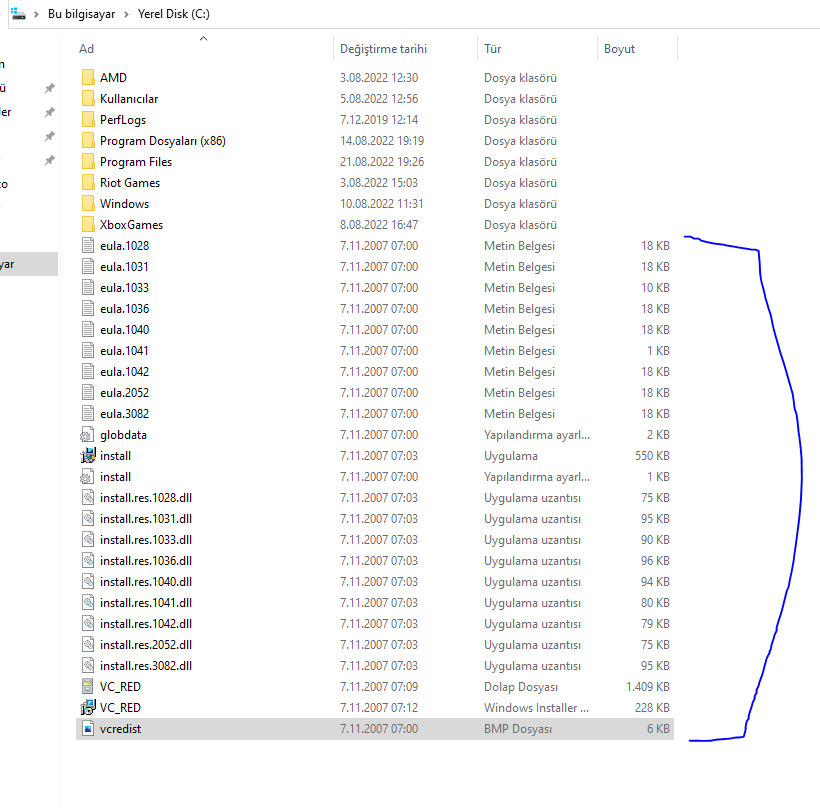Expand the chevron before Yerel Disk (C:)
The width and height of the screenshot is (820, 808).
point(127,14)
